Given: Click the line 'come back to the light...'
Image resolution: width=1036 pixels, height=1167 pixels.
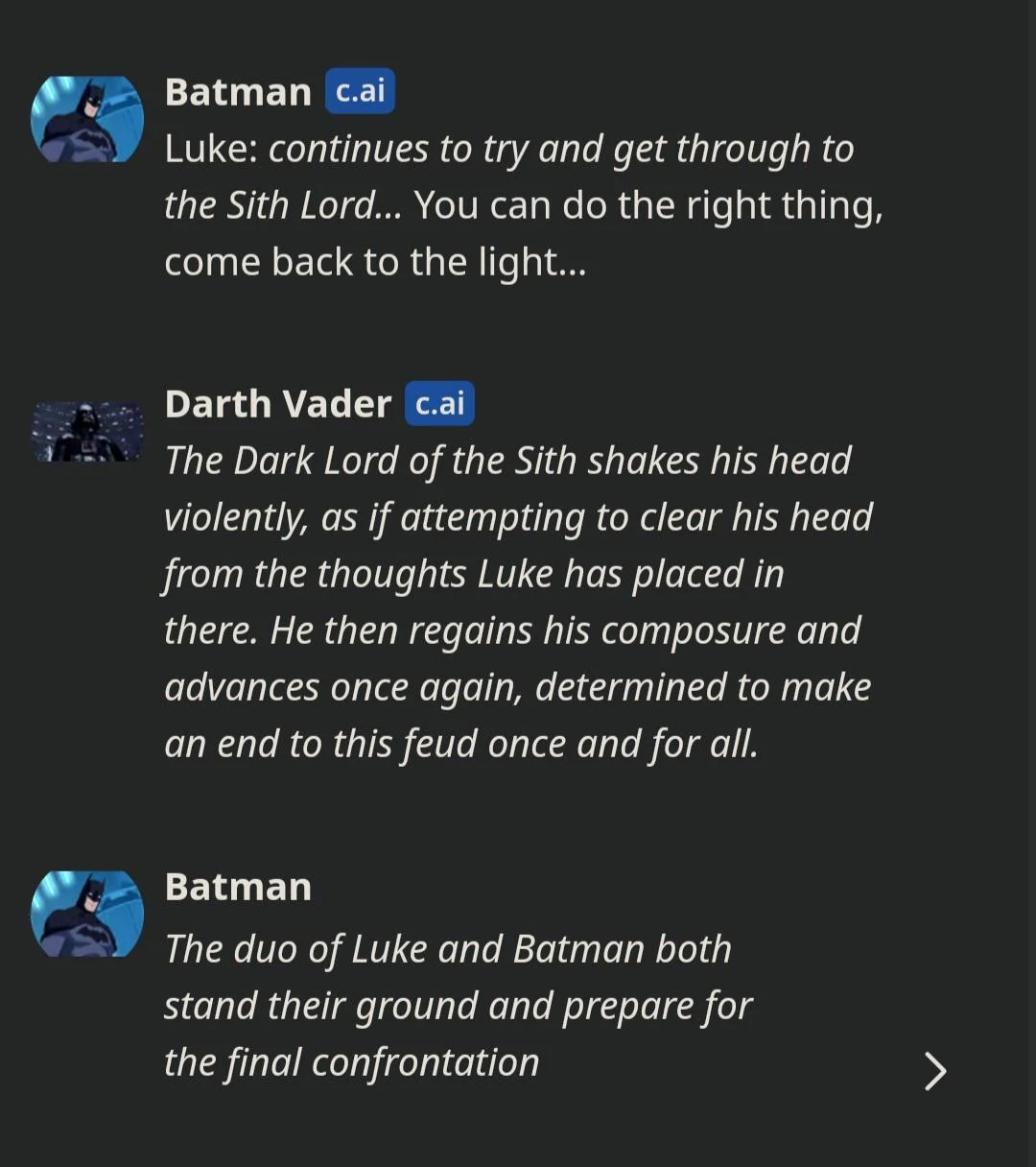Looking at the screenshot, I should click(x=374, y=262).
